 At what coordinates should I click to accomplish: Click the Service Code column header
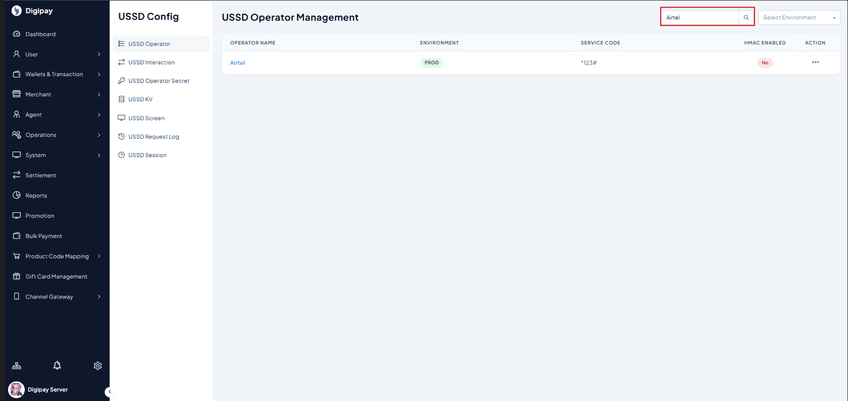600,43
